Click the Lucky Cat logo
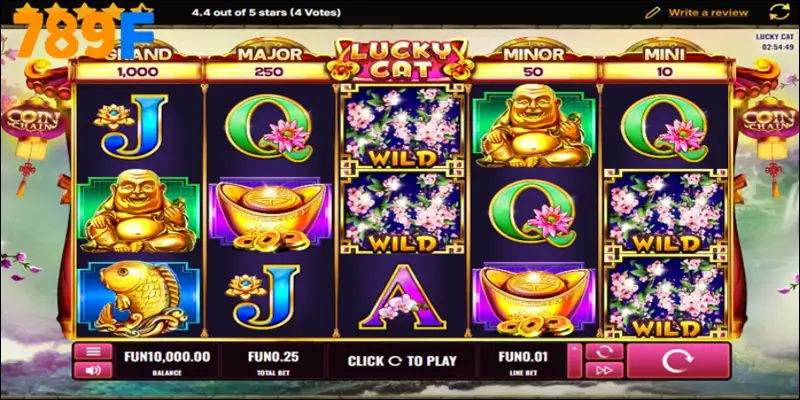Screen dimensions: 800x400 tap(401, 60)
